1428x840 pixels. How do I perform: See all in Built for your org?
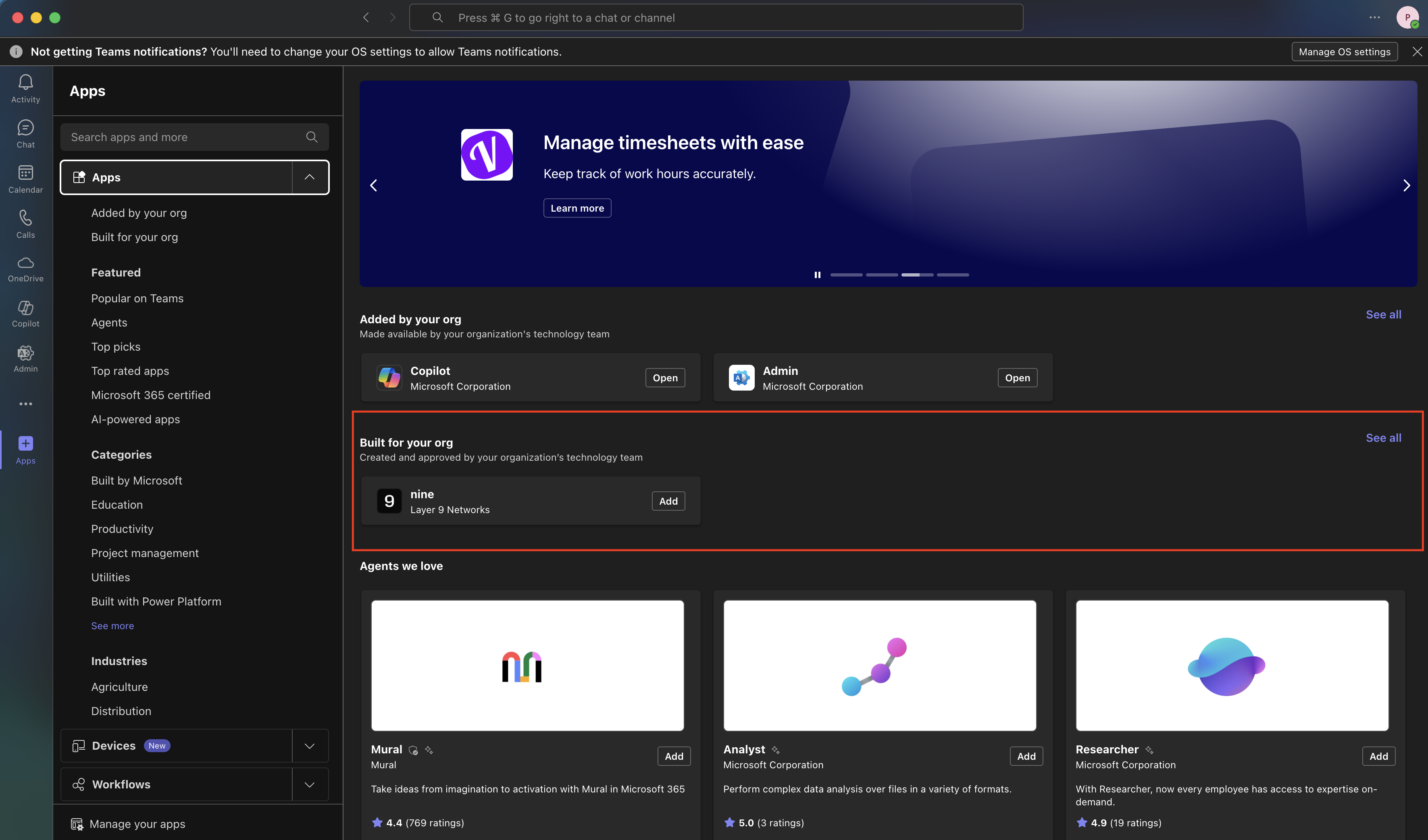[1383, 438]
